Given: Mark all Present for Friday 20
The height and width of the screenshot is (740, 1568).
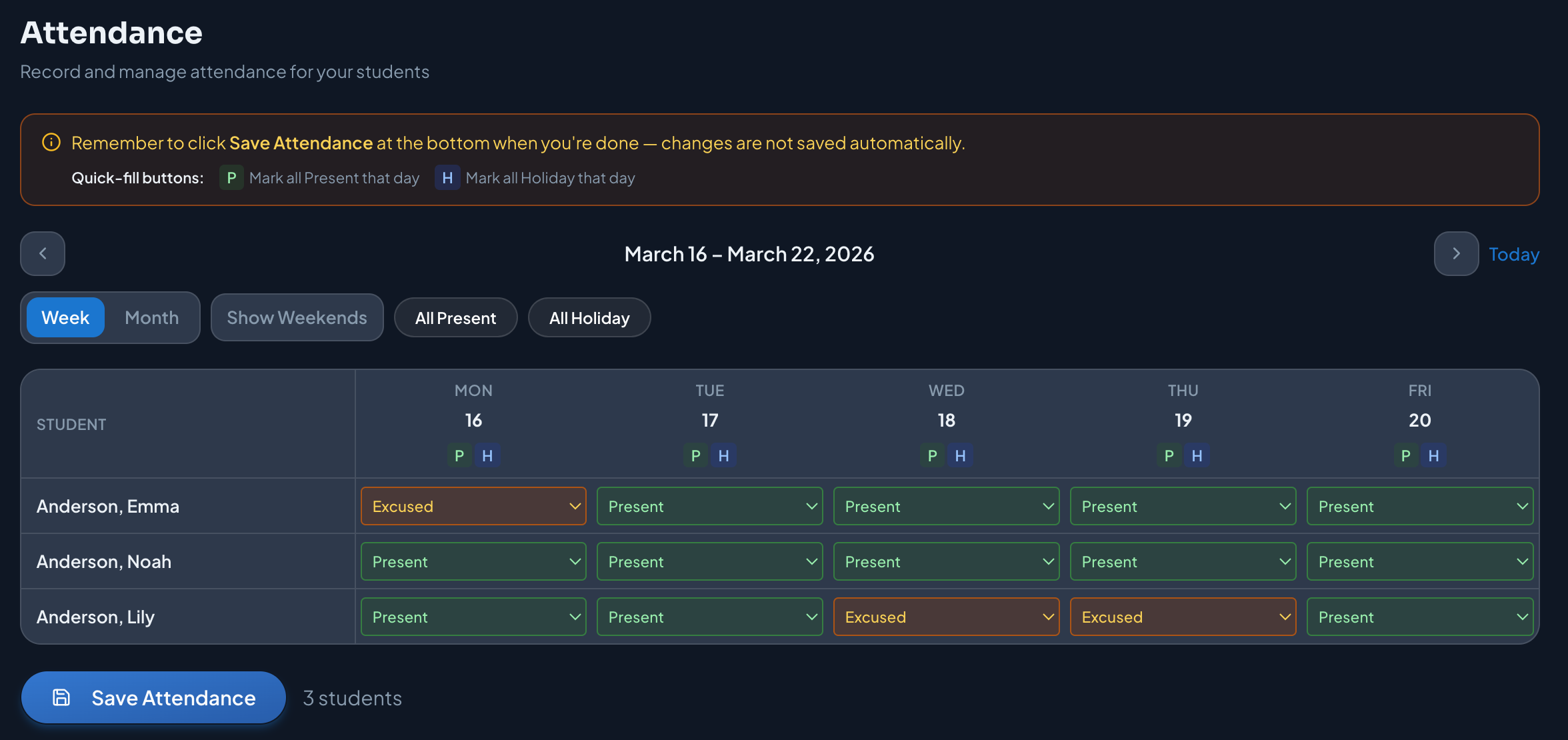Looking at the screenshot, I should coord(1406,455).
